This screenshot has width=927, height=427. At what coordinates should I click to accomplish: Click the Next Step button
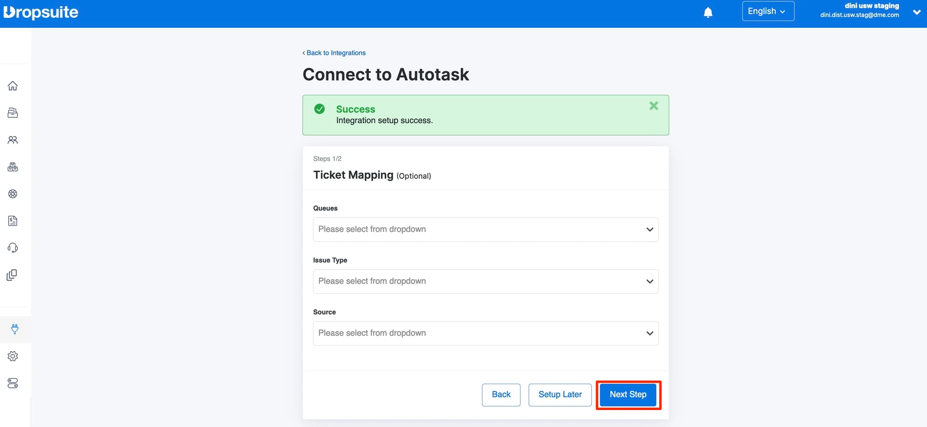point(628,394)
